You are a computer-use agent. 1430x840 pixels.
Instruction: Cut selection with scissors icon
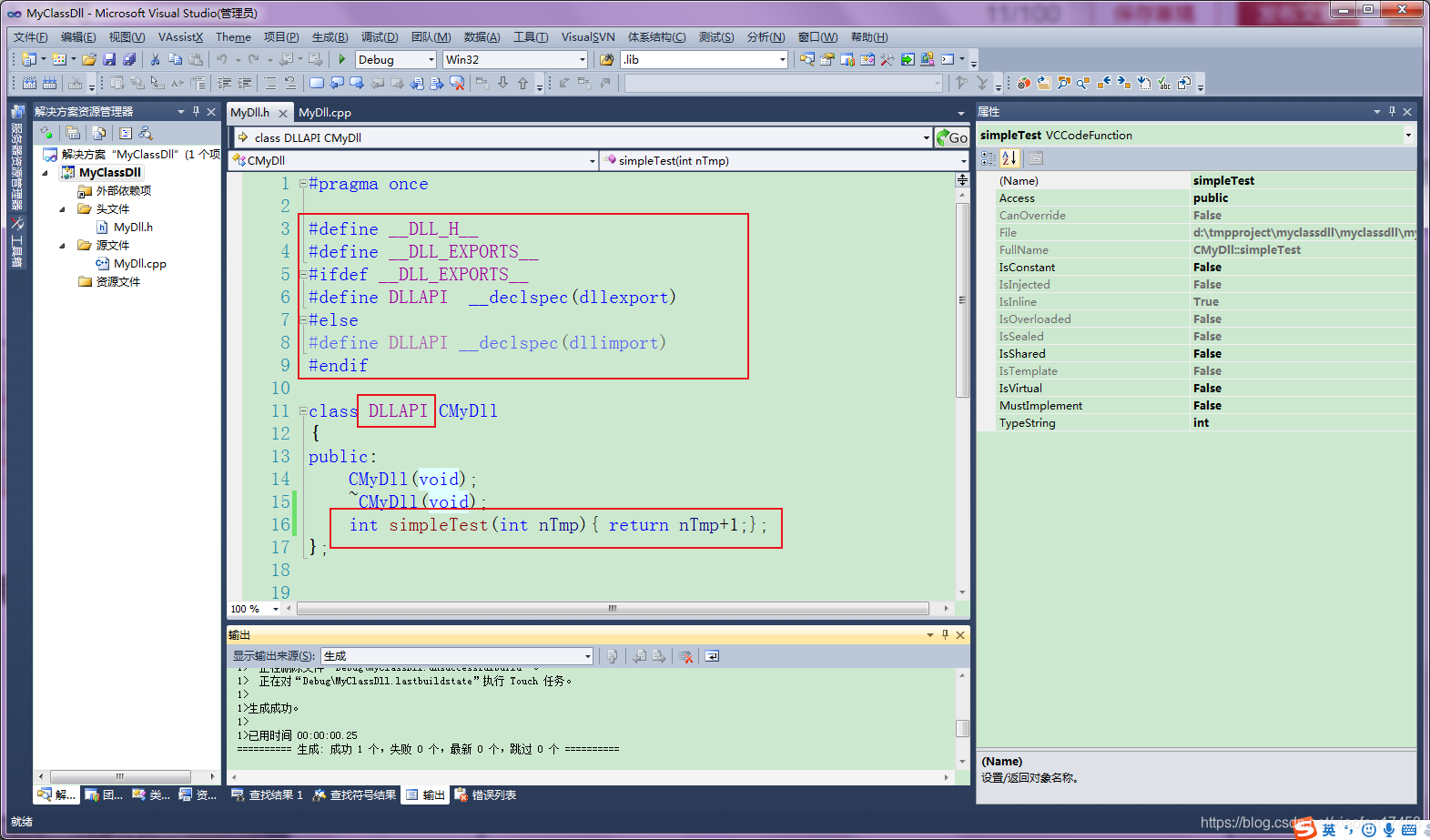click(x=155, y=59)
